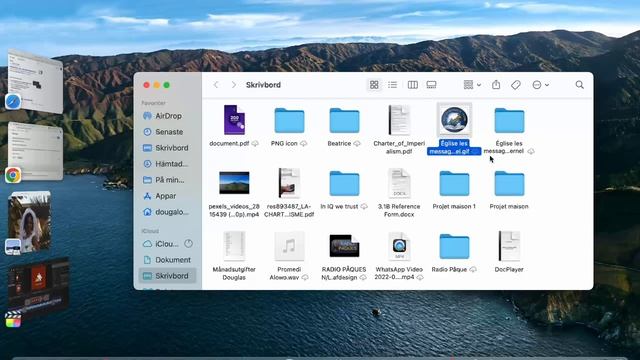Select the Radio Pâque folder
The height and width of the screenshot is (360, 640).
click(454, 247)
